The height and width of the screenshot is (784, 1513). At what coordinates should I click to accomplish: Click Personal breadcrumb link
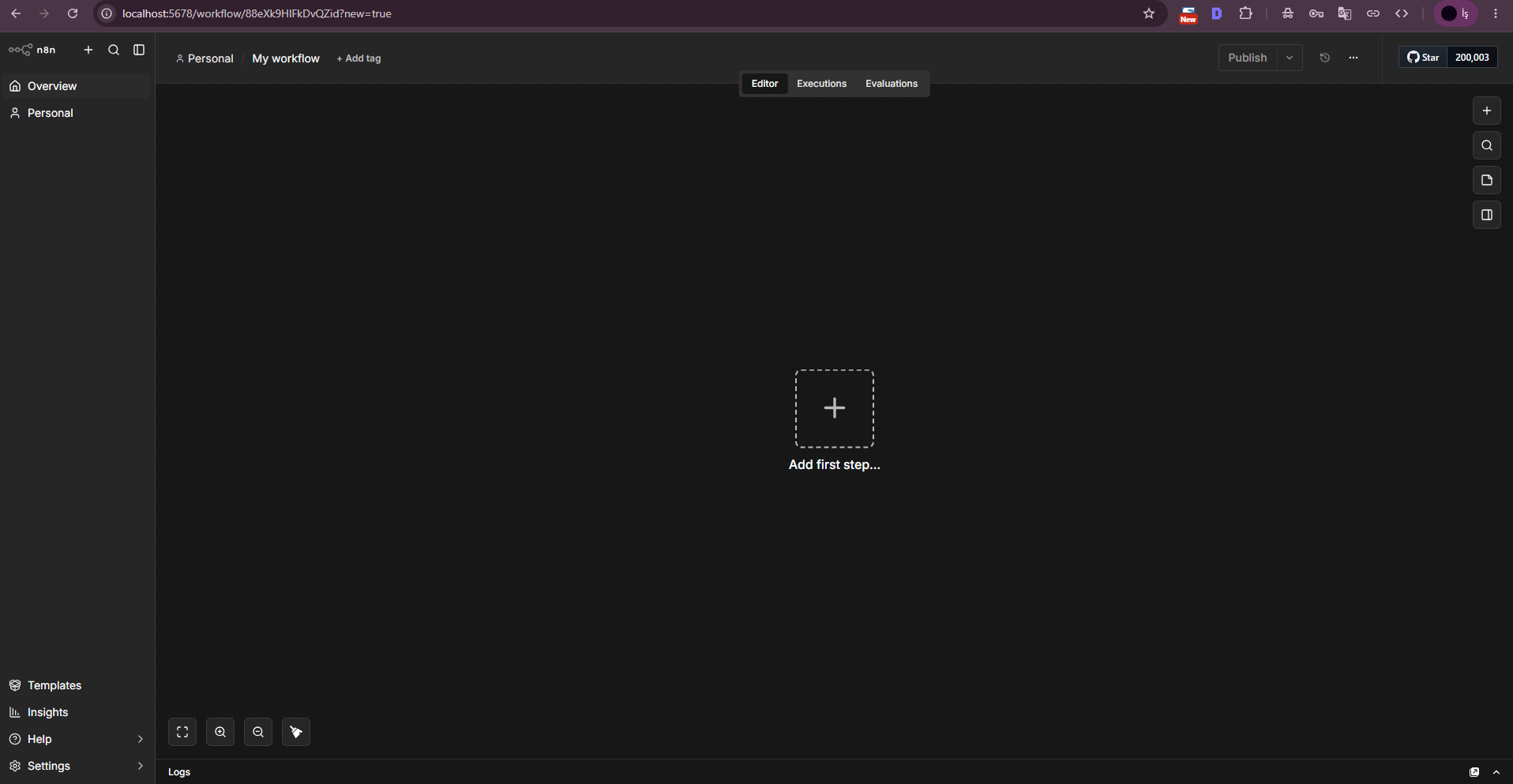205,58
